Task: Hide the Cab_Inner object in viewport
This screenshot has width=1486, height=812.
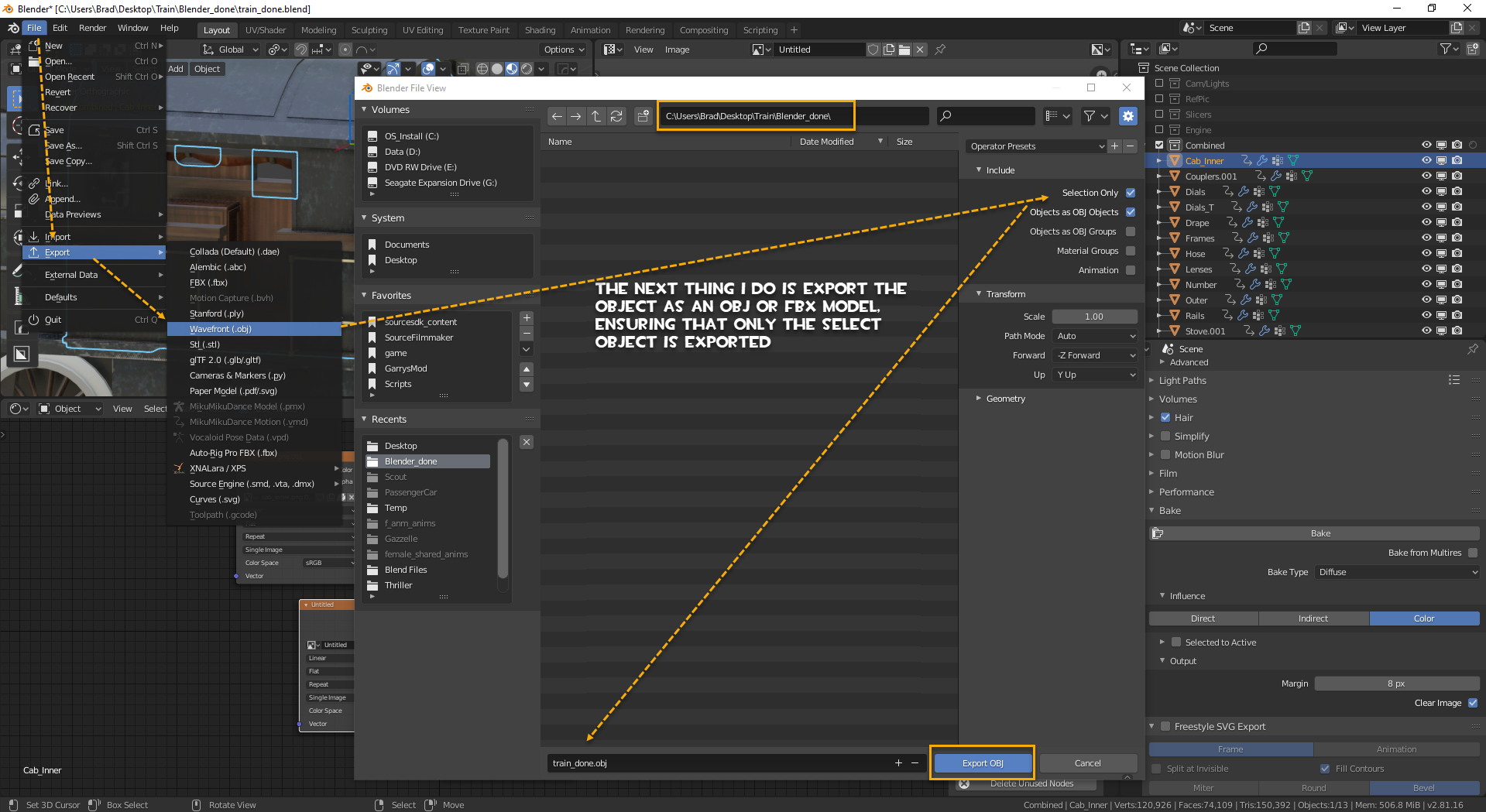Action: [x=1426, y=161]
